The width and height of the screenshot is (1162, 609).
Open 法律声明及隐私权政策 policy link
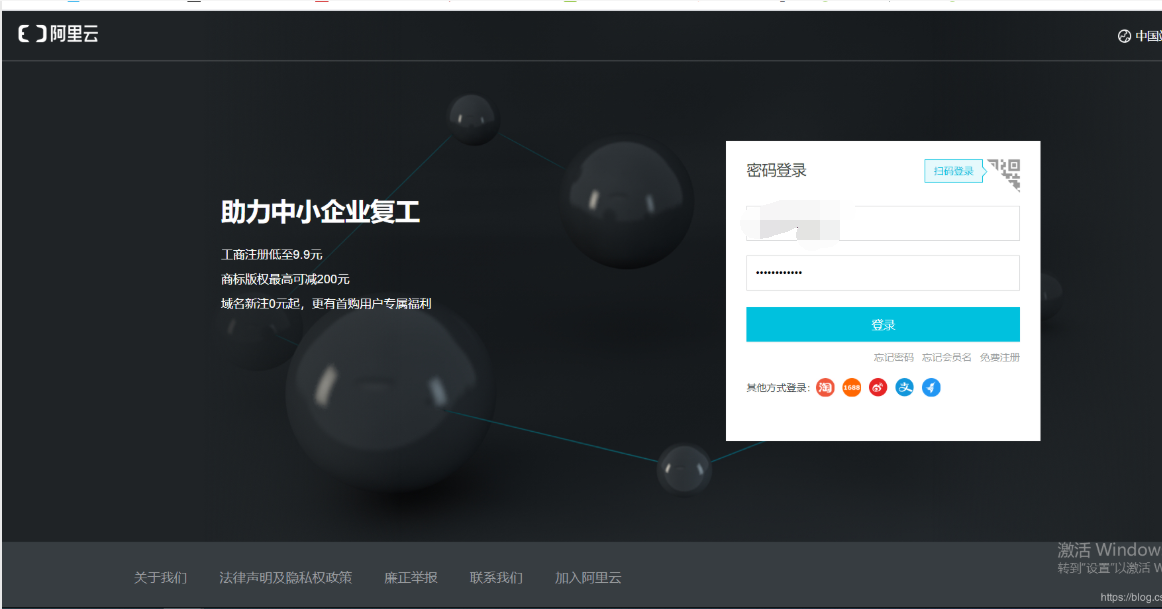284,577
